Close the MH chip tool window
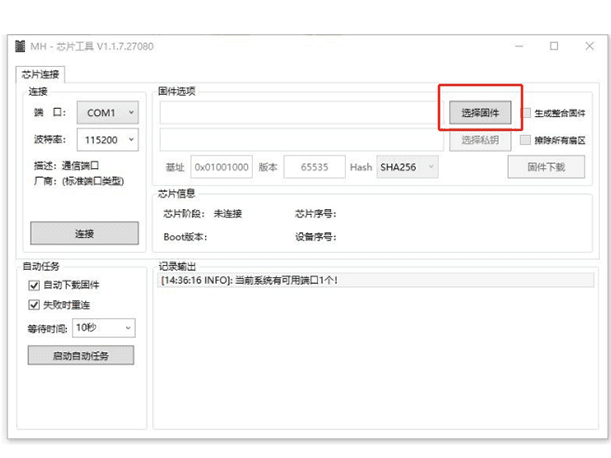This screenshot has height=458, width=611. (590, 46)
